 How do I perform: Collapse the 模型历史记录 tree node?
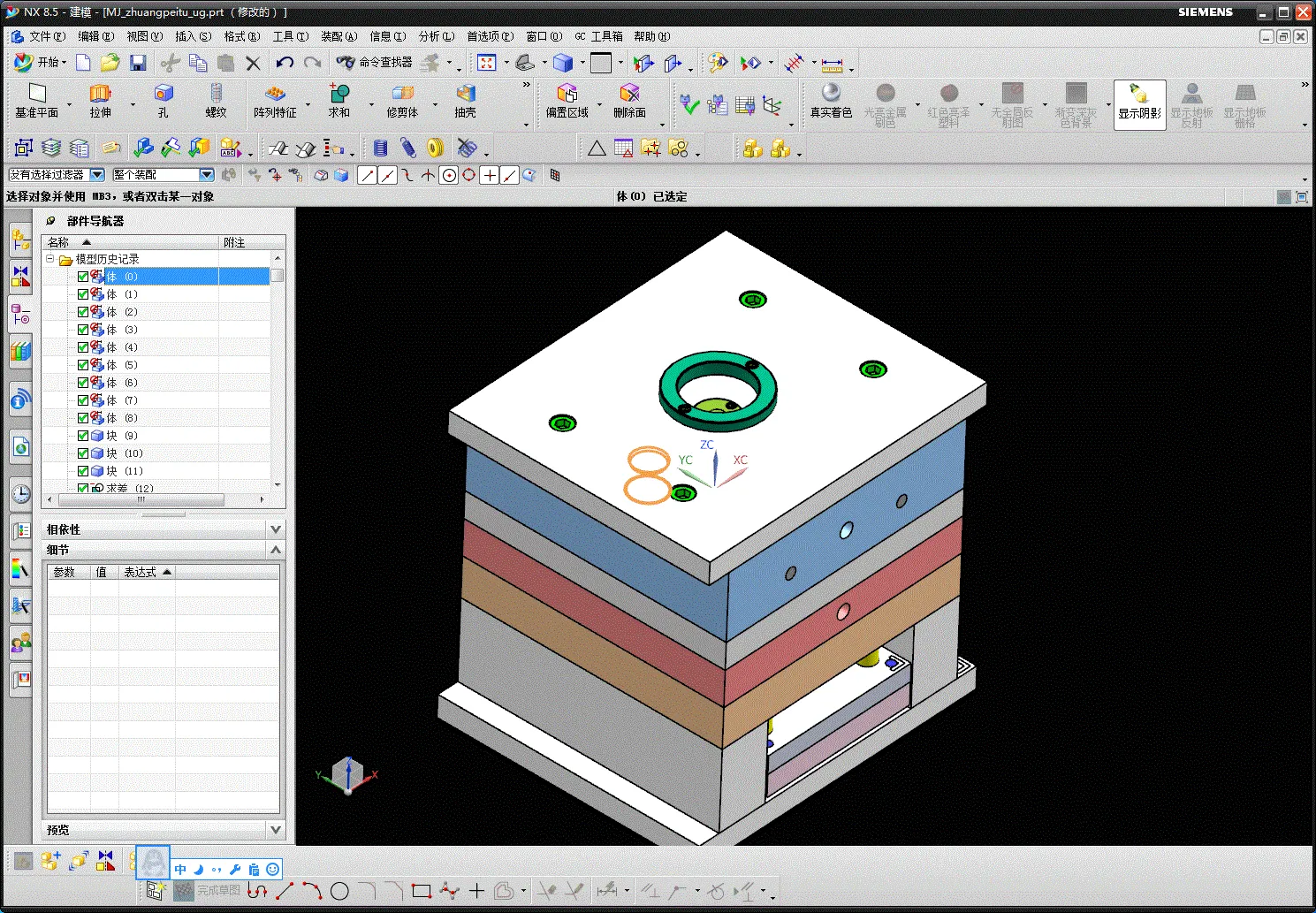(x=50, y=259)
